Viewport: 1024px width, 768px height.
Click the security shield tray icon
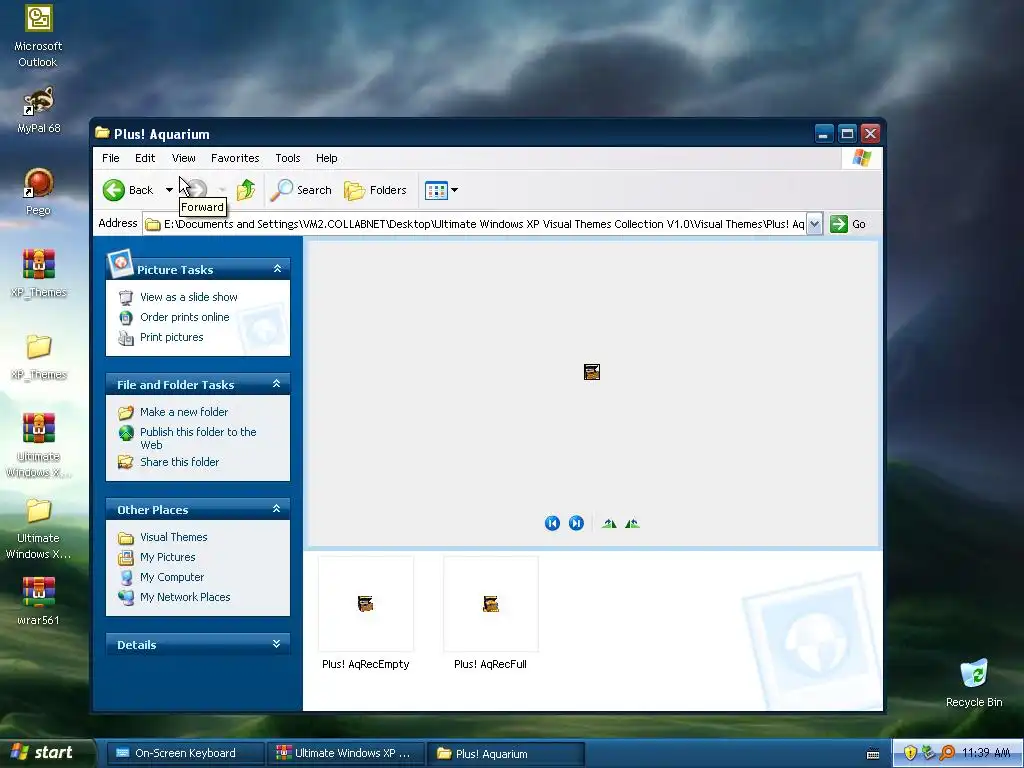(910, 753)
